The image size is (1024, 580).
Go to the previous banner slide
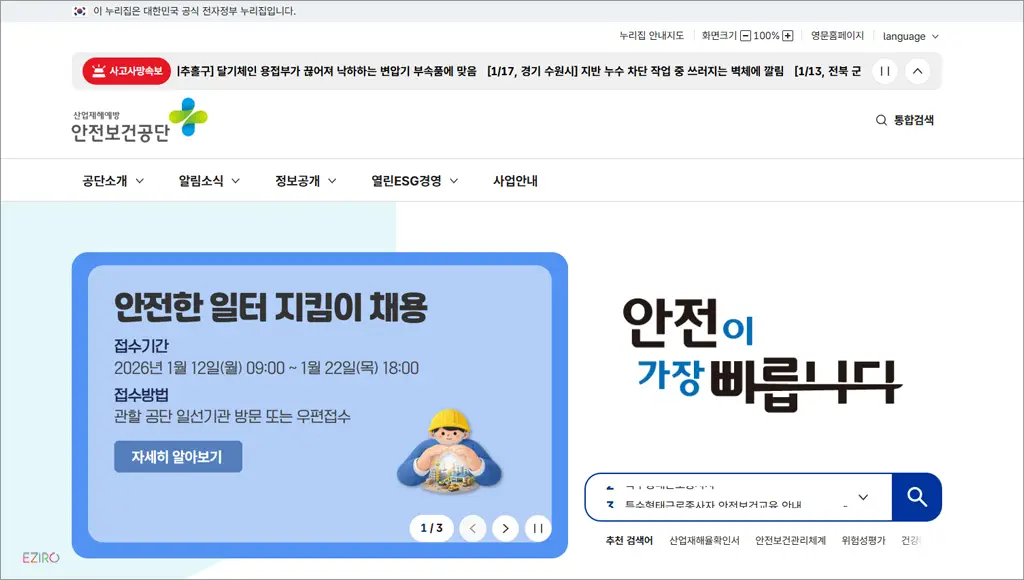click(472, 528)
